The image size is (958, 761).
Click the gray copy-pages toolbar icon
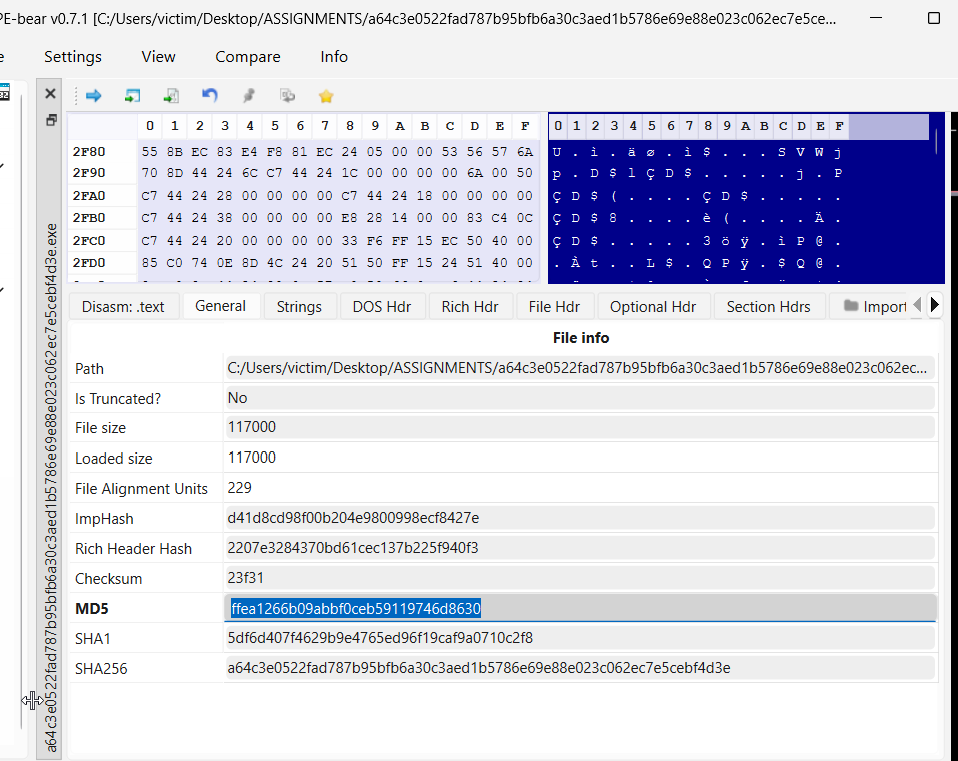point(288,96)
